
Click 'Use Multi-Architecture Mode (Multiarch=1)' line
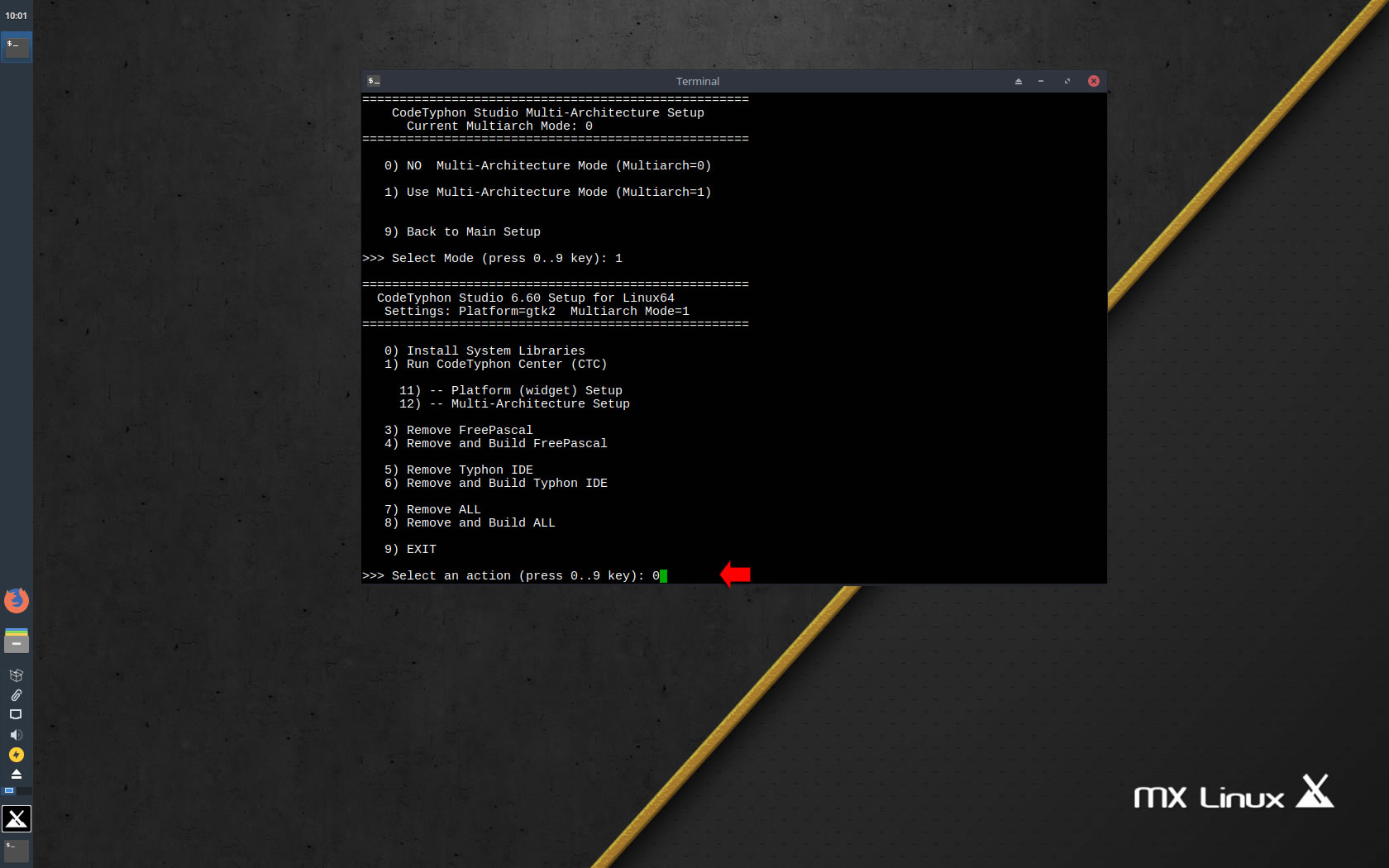click(x=547, y=192)
